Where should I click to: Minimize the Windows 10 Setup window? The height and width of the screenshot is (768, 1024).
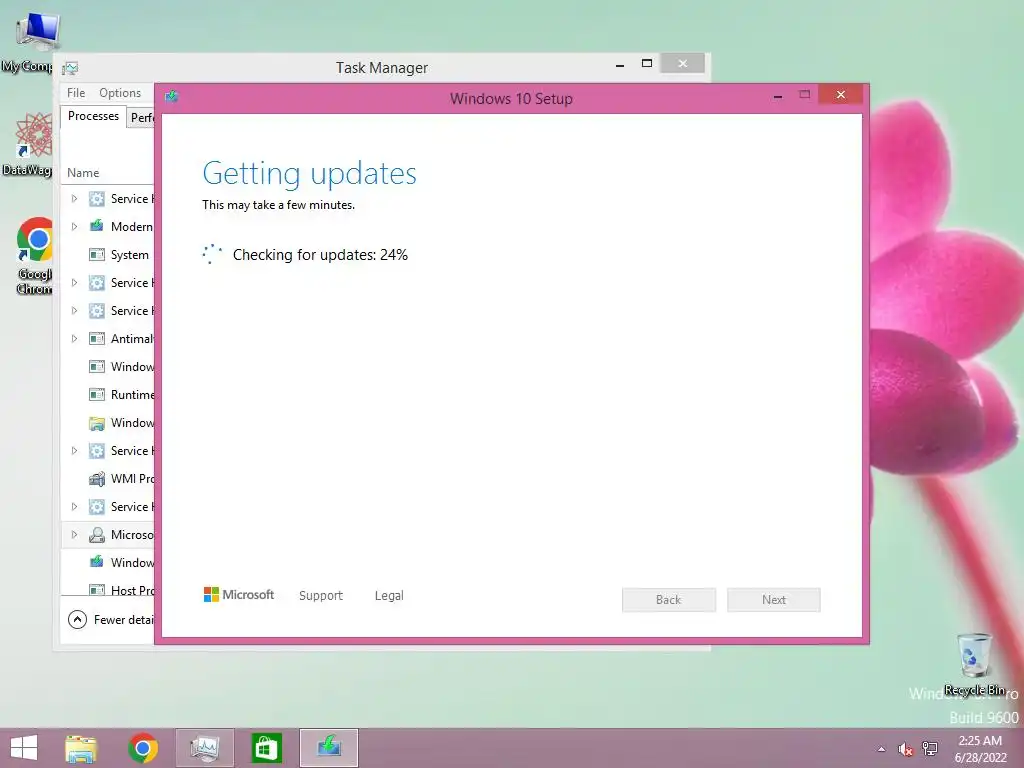click(778, 96)
